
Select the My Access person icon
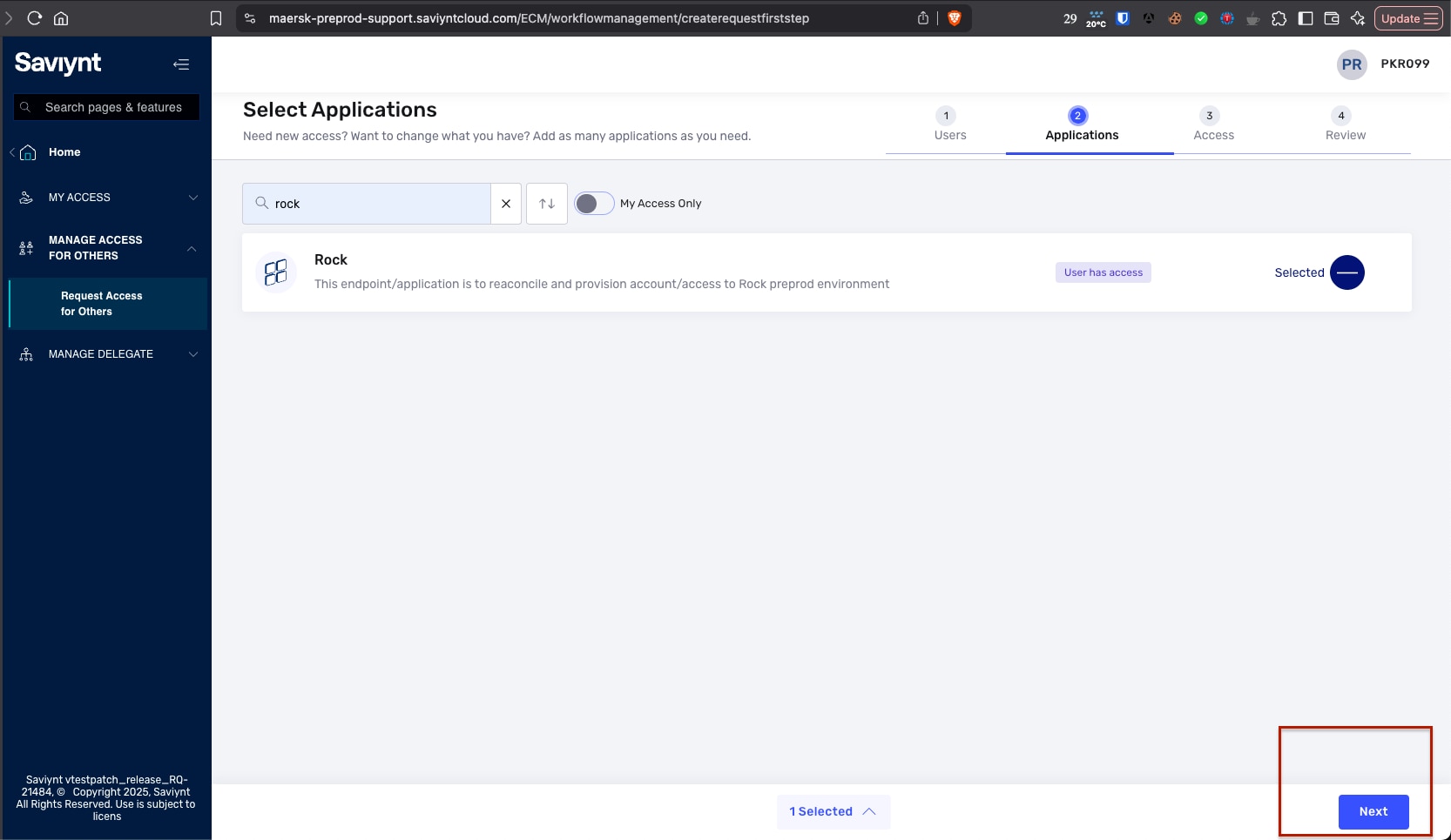(x=25, y=198)
